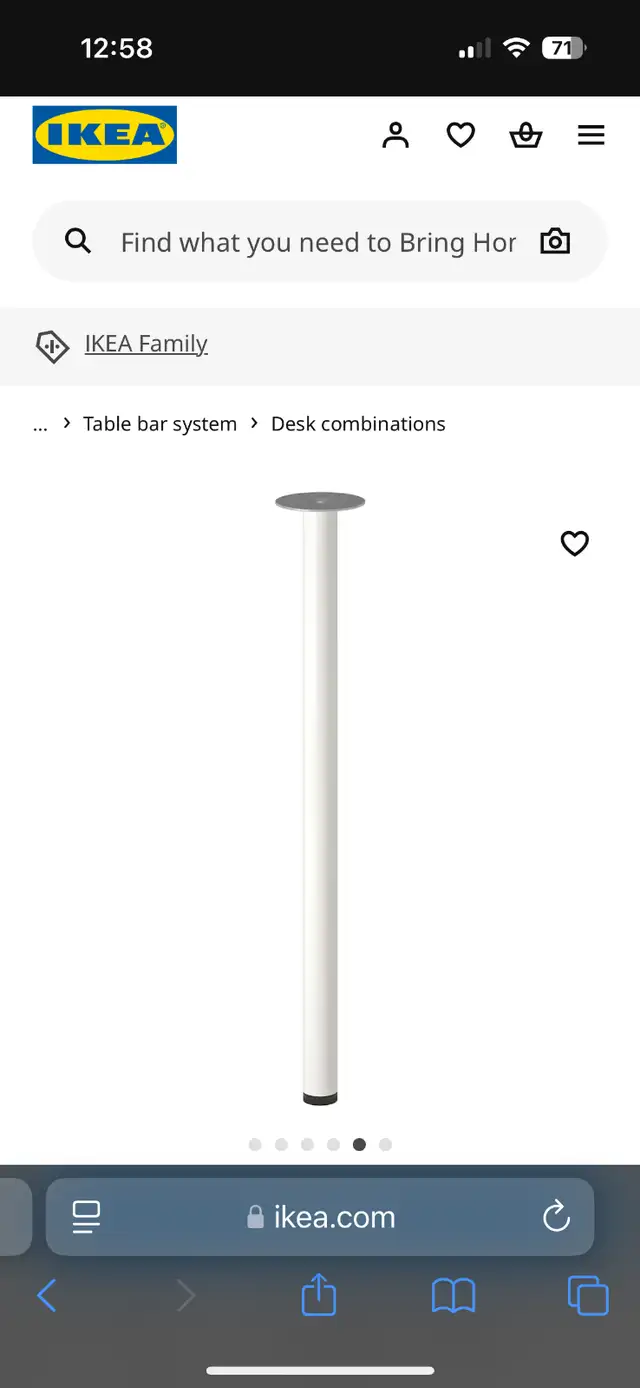
Task: Click the table leg product image
Action: pos(320,798)
